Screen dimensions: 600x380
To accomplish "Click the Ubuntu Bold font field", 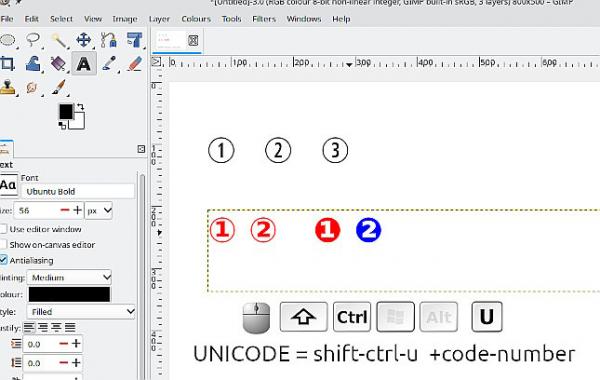I will pyautogui.click(x=78, y=191).
